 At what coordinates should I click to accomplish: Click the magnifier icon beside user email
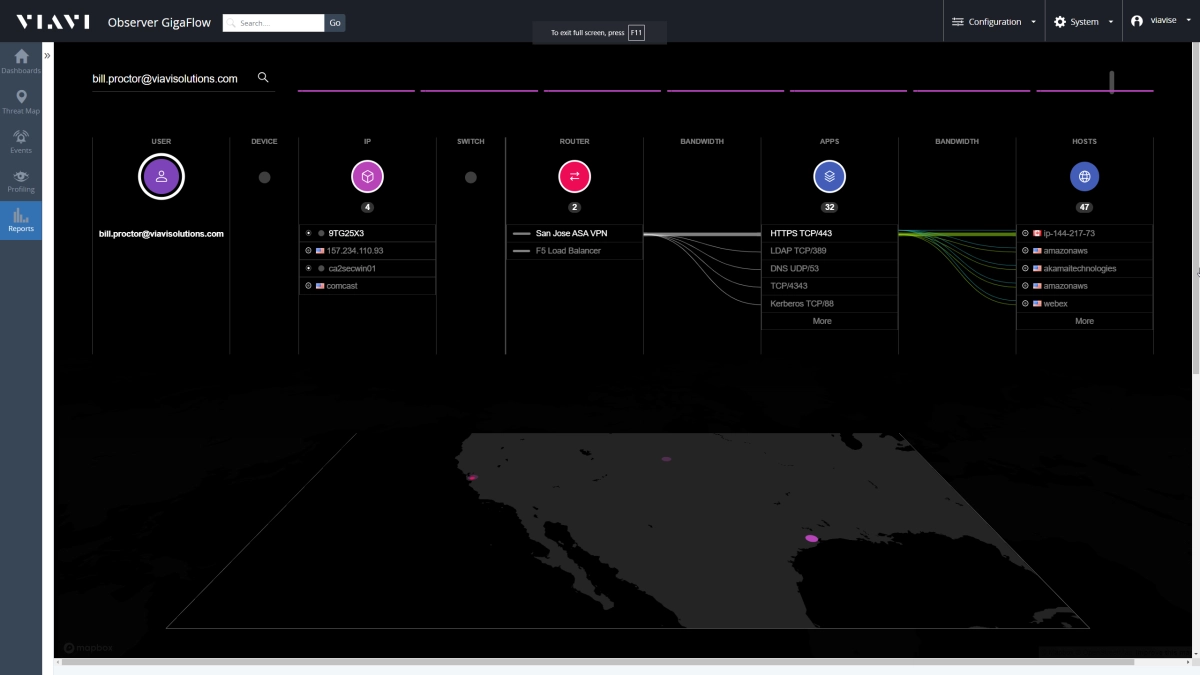pos(263,77)
